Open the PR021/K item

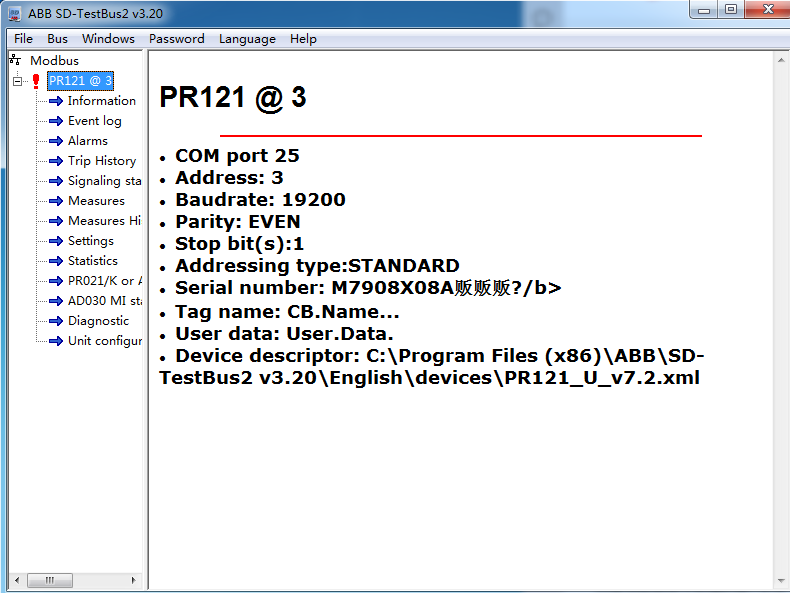tap(105, 281)
